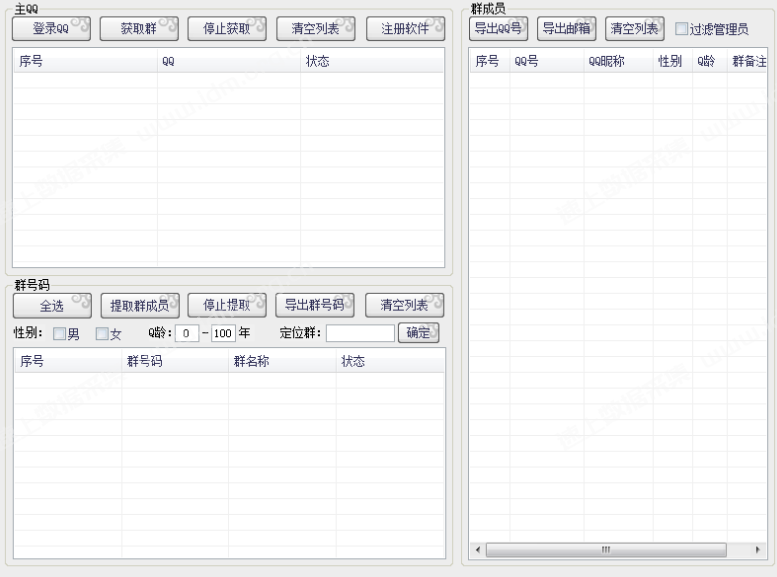Click the 确定 button
This screenshot has width=777, height=577.
click(x=419, y=333)
